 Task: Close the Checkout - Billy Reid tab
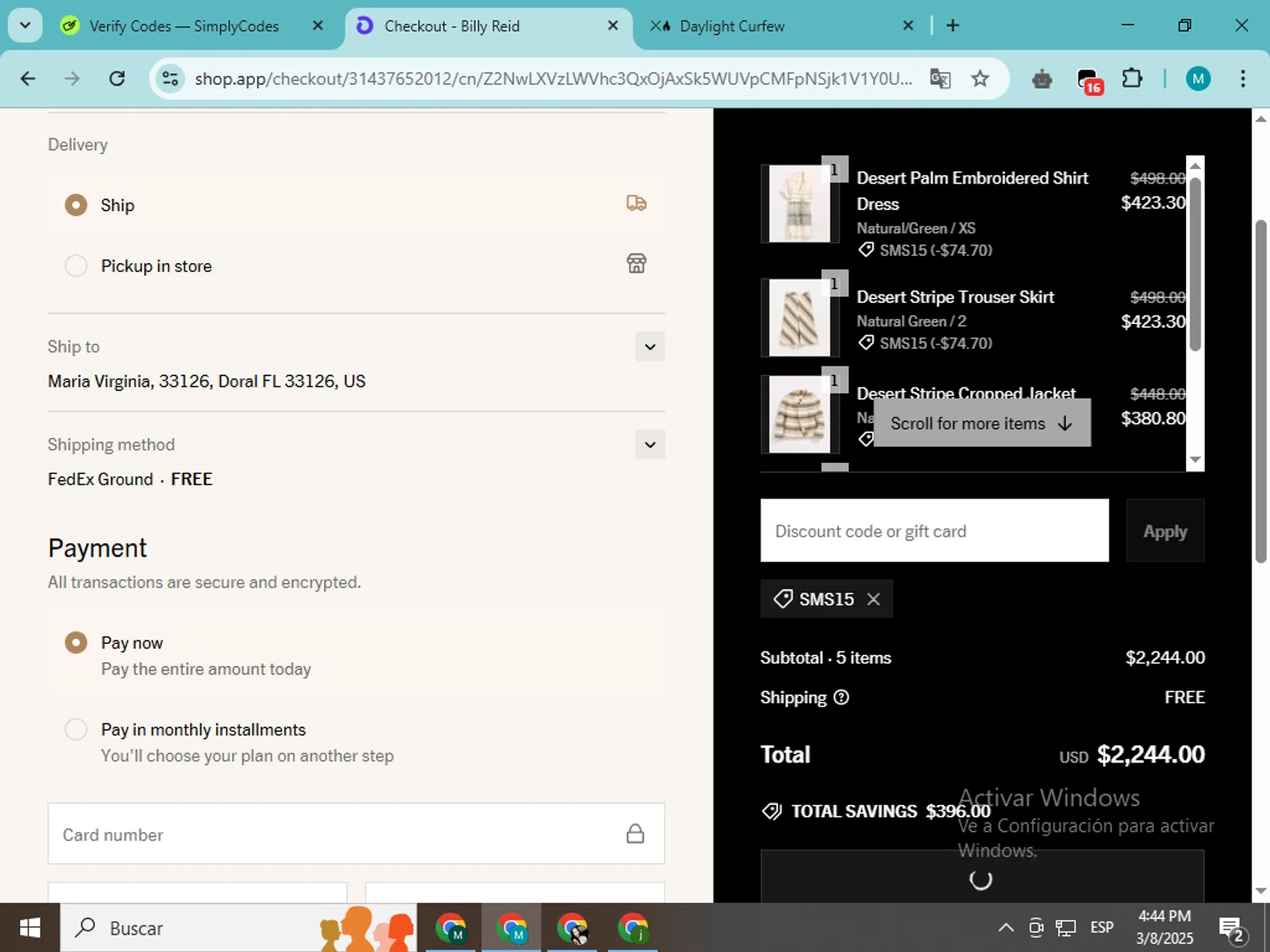613,25
